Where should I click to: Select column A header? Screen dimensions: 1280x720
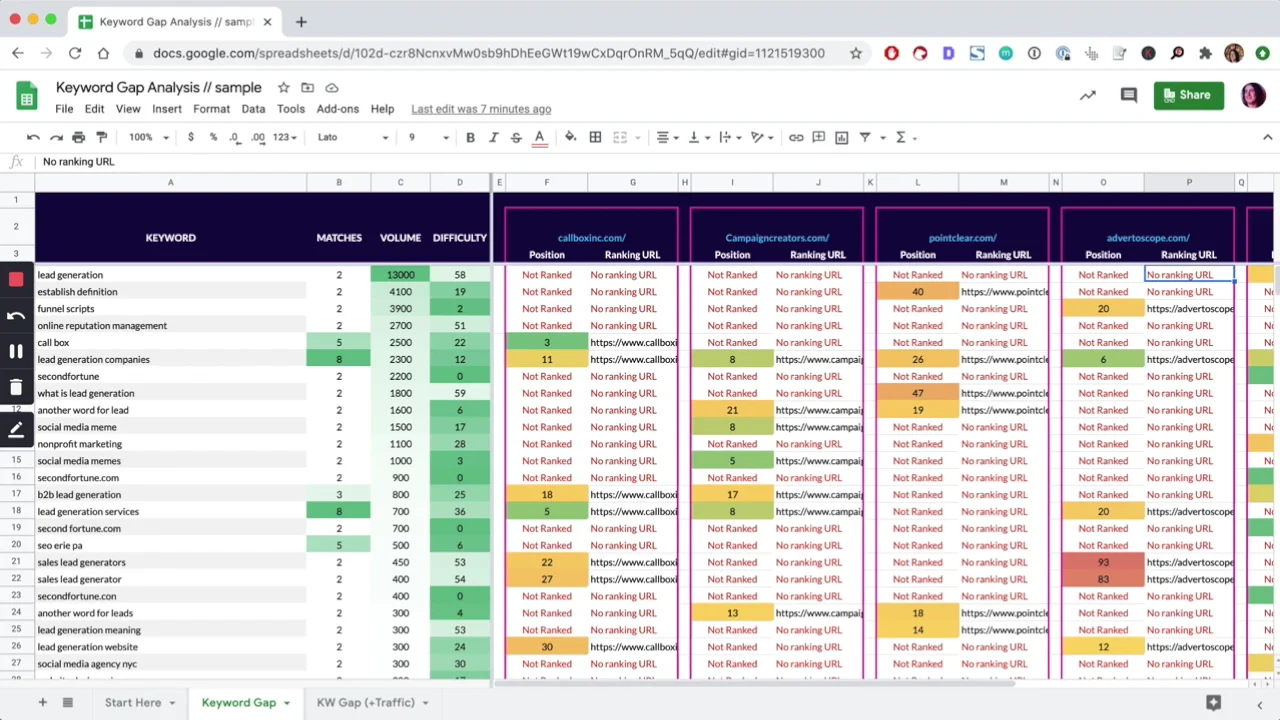170,182
